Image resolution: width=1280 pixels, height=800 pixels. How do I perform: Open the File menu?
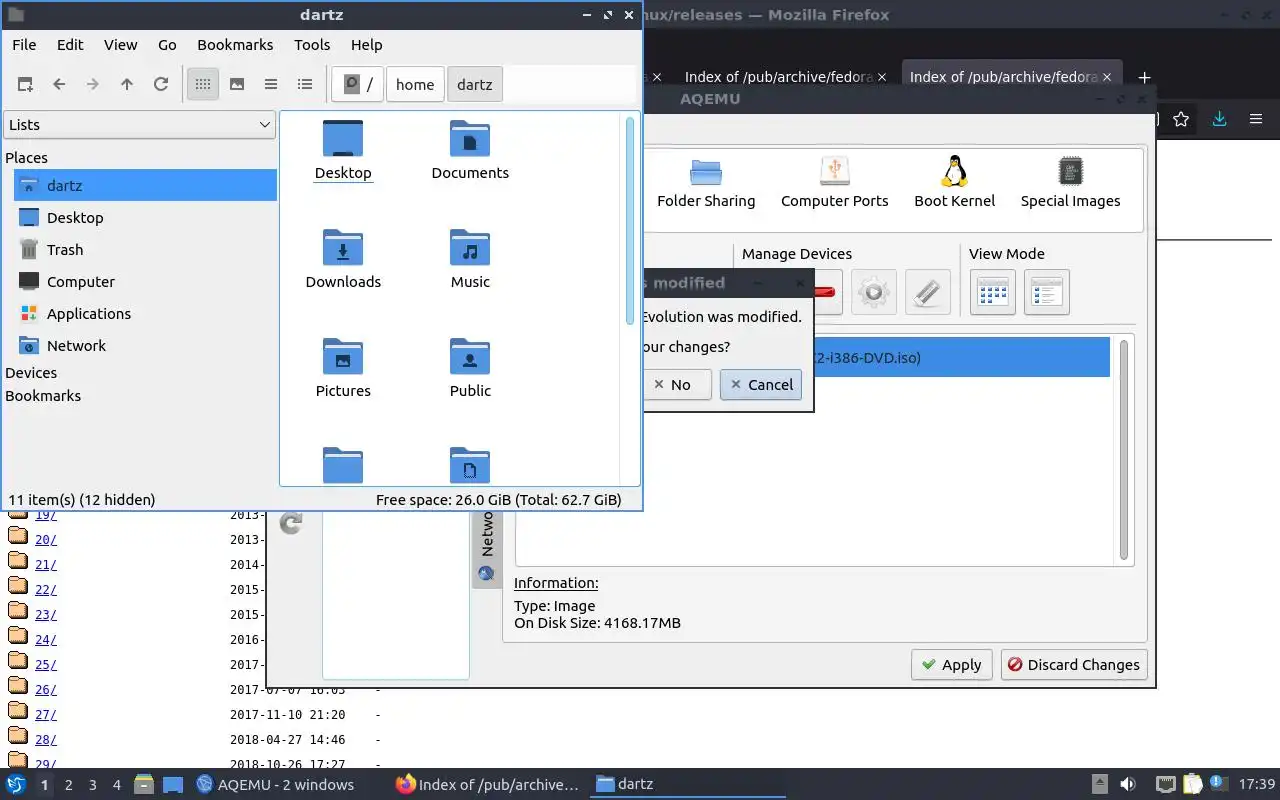(x=24, y=45)
